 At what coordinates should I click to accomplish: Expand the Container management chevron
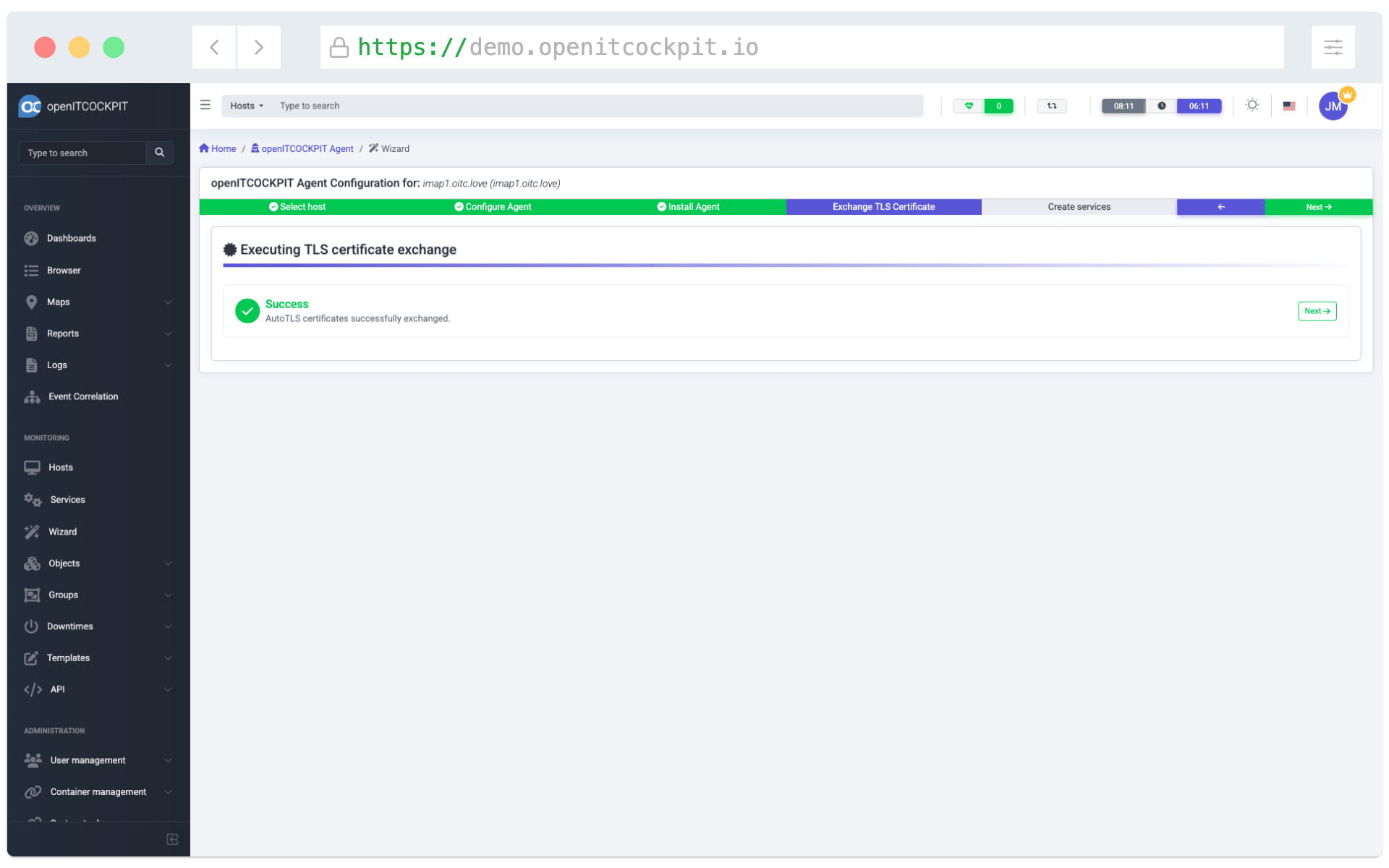[168, 792]
